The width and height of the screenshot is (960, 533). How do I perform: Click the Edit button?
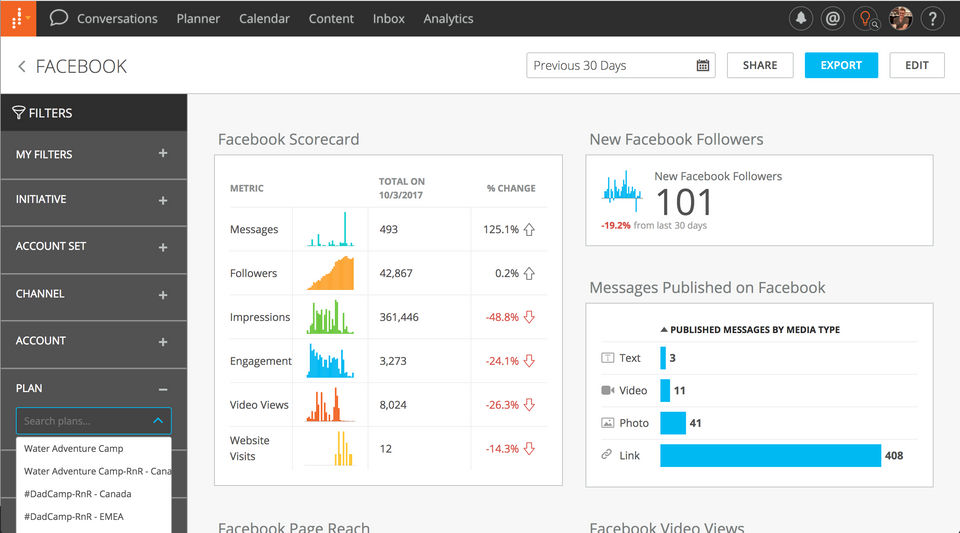pyautogui.click(x=917, y=65)
